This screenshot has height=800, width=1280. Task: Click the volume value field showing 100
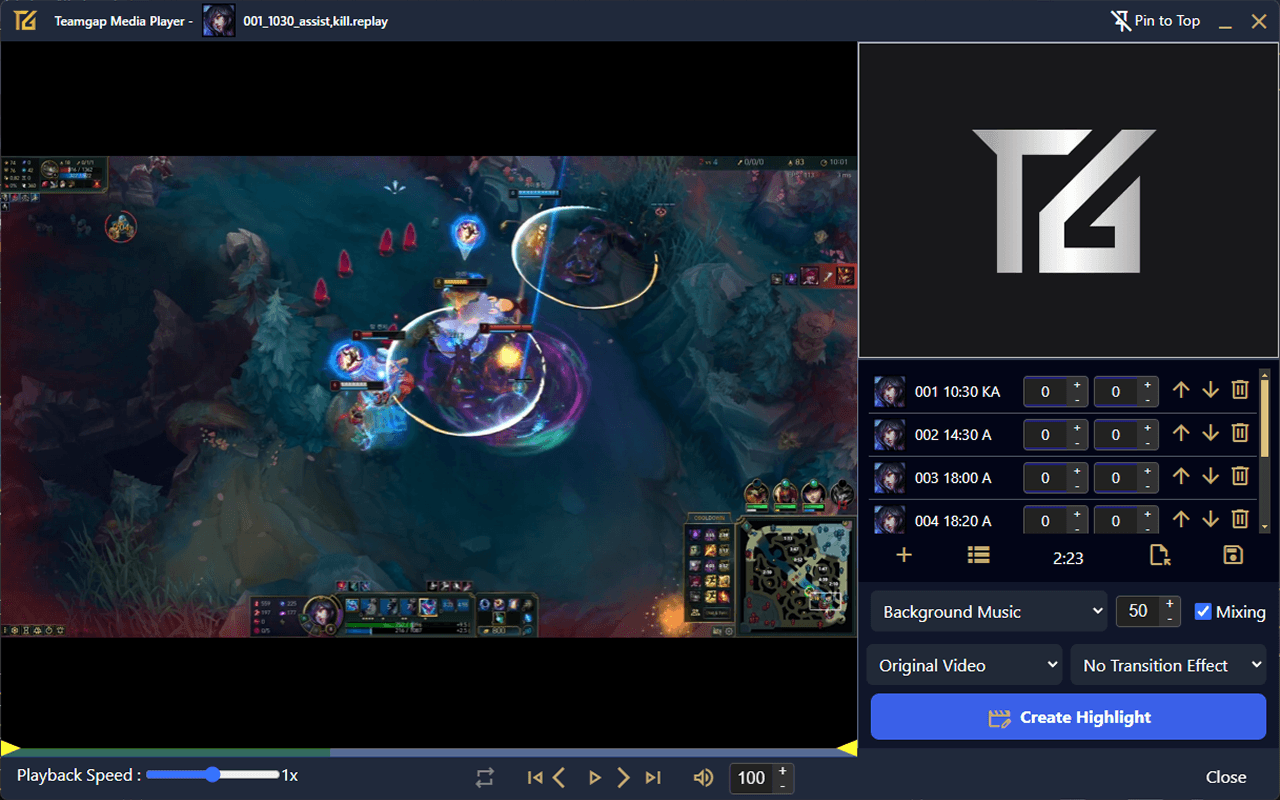pyautogui.click(x=752, y=778)
